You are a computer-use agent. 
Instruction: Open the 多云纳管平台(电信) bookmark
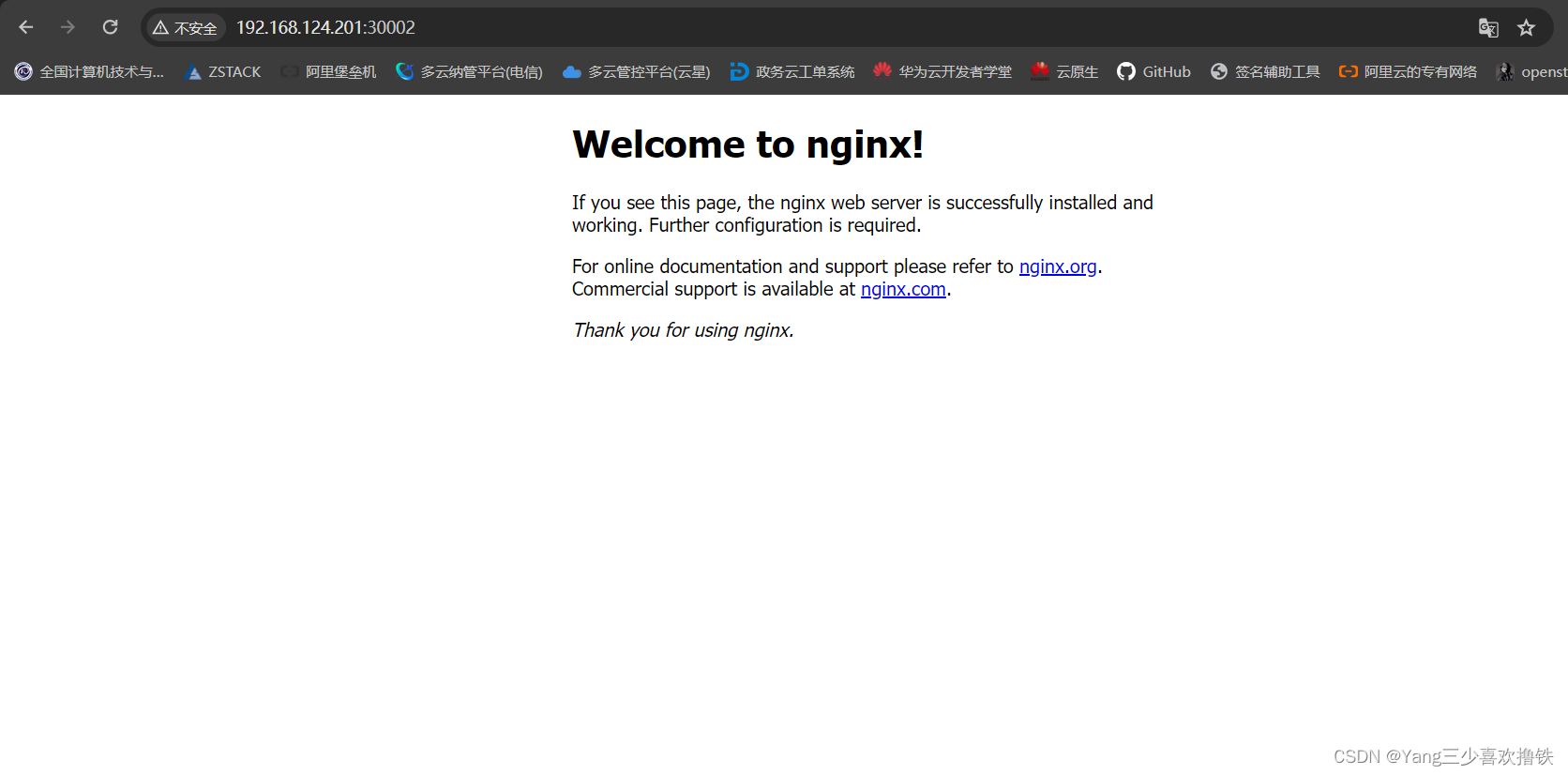[x=469, y=71]
